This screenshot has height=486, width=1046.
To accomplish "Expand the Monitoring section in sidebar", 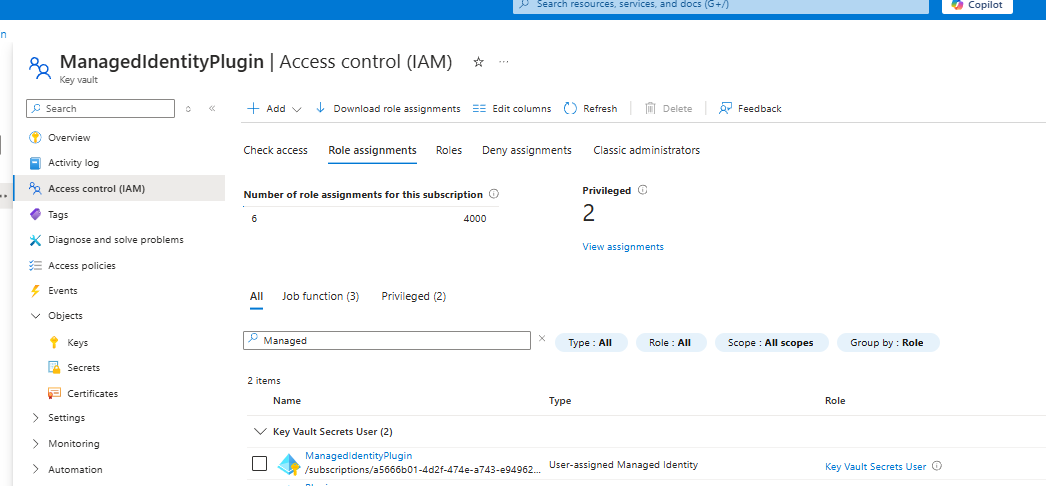I will [36, 443].
